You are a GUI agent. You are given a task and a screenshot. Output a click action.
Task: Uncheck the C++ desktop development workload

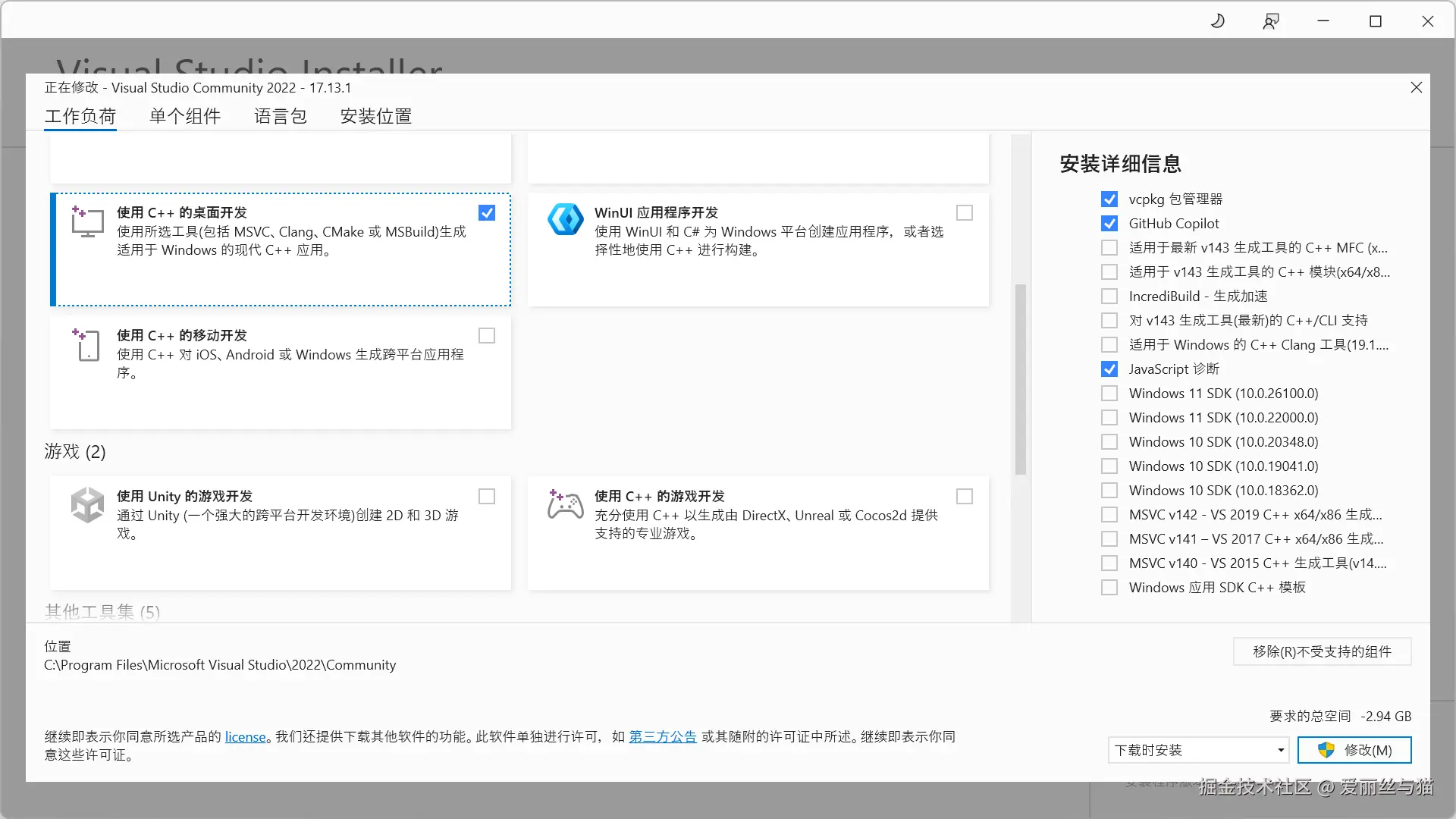pos(487,213)
